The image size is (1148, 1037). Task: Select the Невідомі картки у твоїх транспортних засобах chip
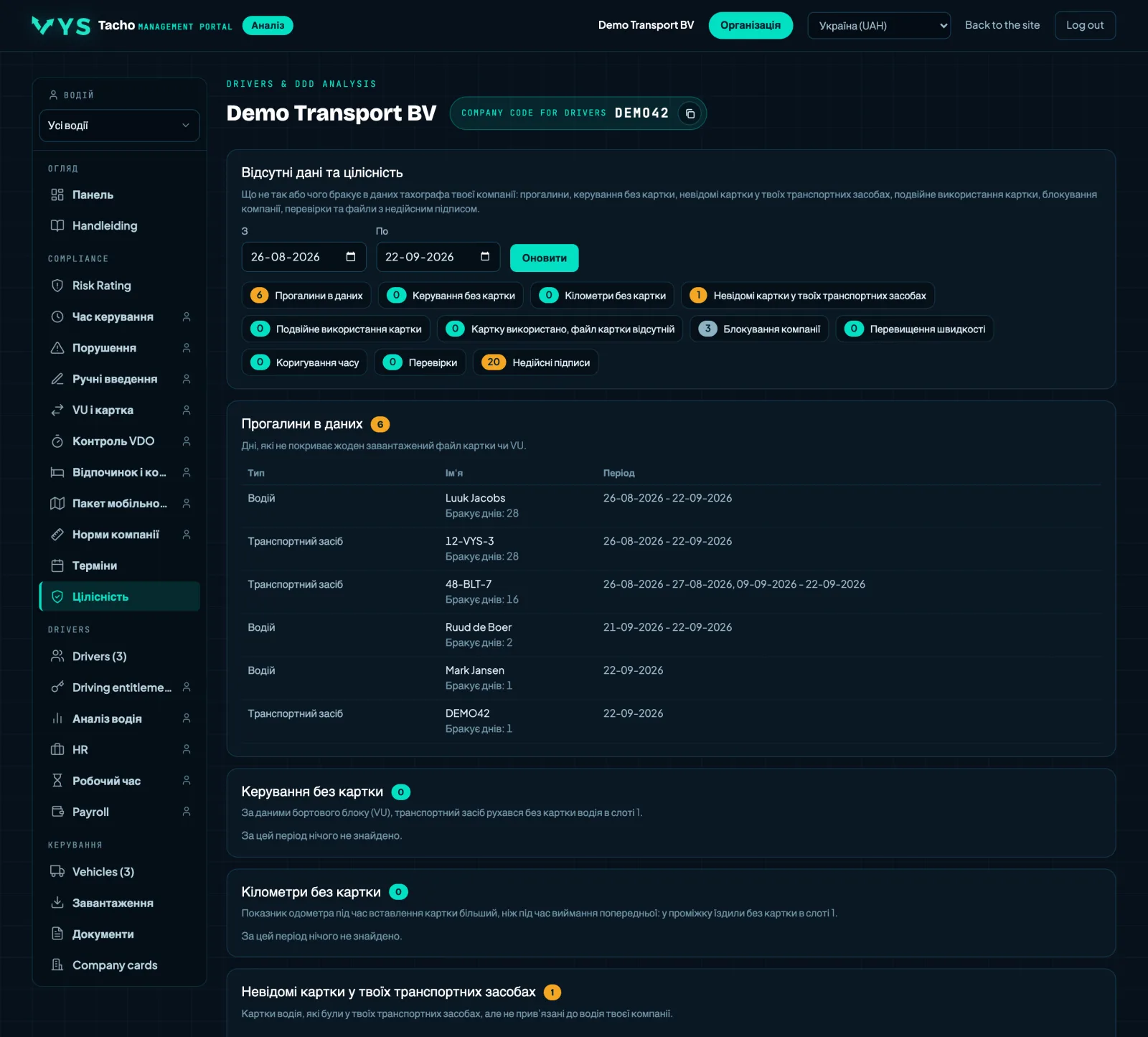click(x=808, y=296)
